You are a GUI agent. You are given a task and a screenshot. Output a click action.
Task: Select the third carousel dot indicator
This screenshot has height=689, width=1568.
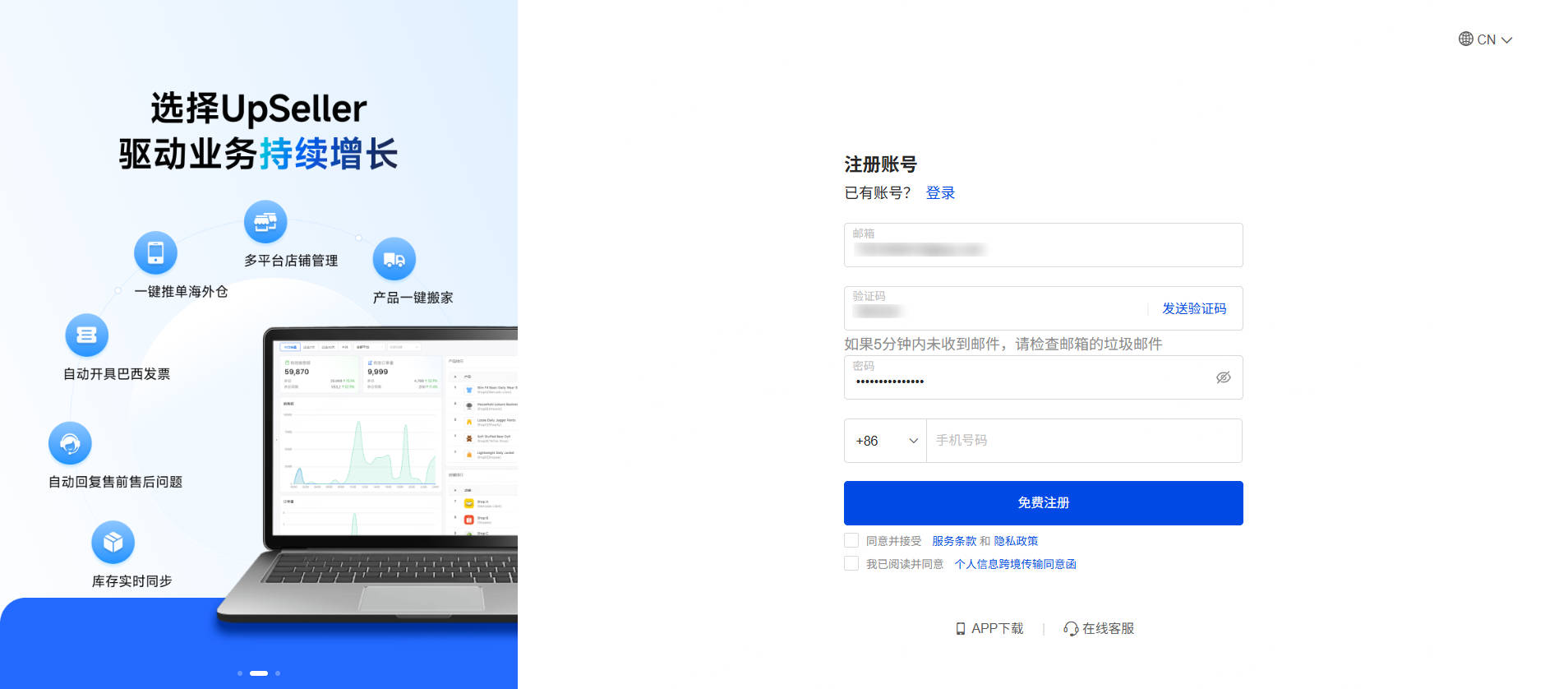[278, 673]
